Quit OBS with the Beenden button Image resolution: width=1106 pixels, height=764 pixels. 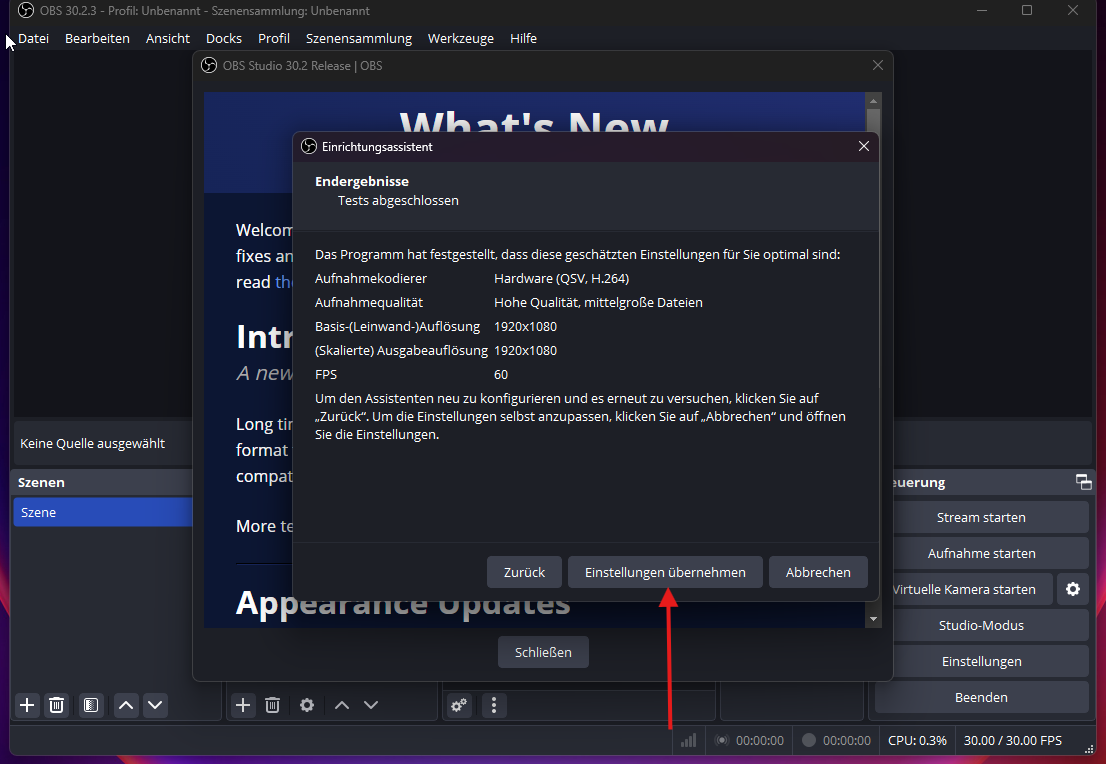[981, 697]
